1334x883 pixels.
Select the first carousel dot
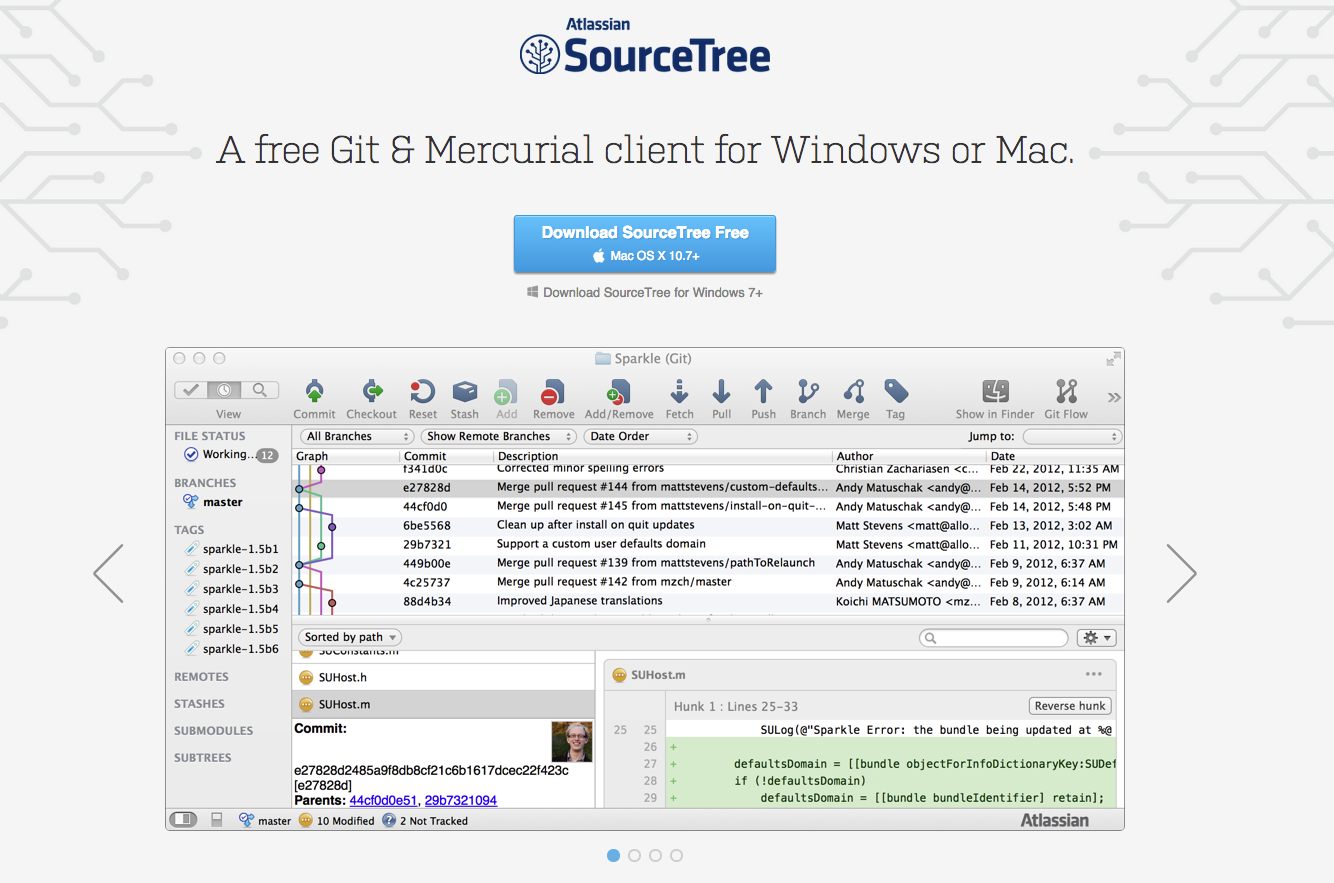[613, 855]
